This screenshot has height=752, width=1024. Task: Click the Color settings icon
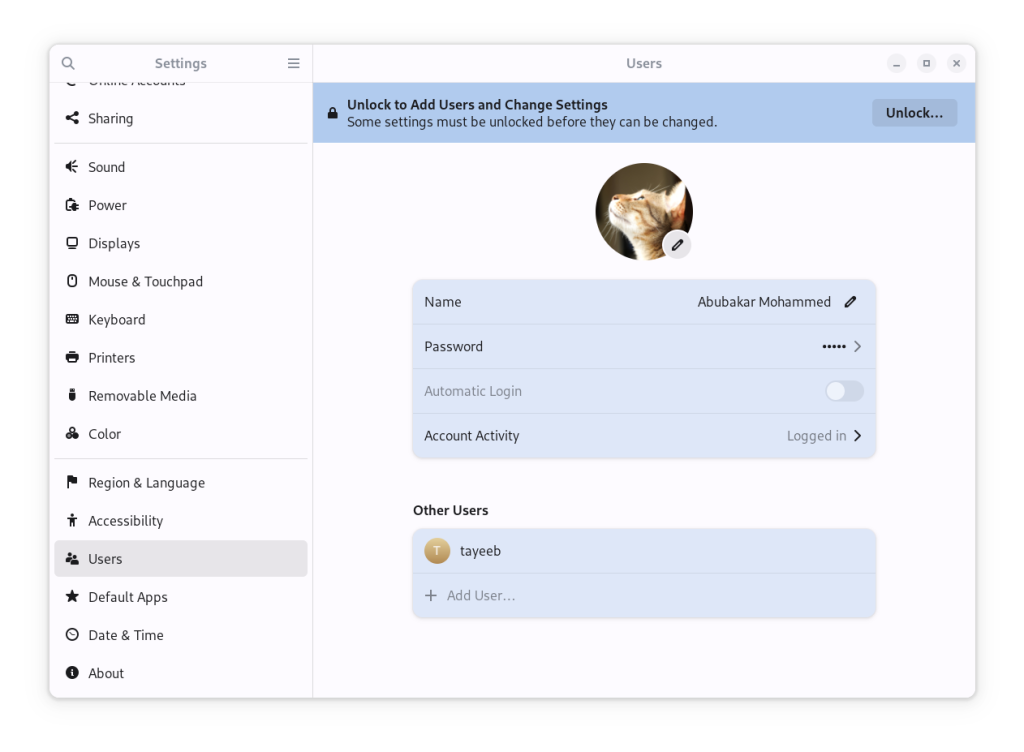click(71, 433)
